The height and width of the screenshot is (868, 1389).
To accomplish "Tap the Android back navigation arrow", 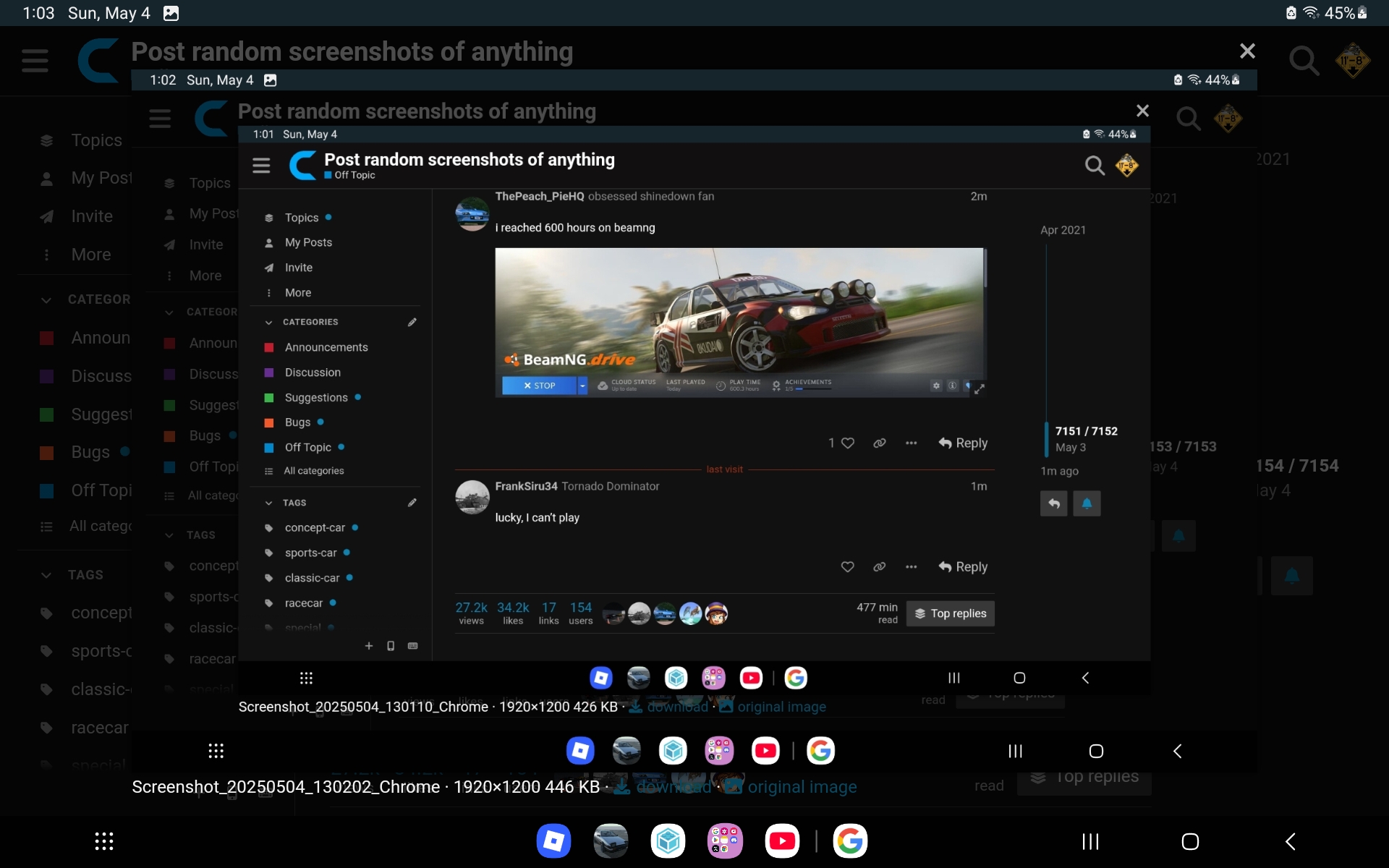I will (1290, 841).
